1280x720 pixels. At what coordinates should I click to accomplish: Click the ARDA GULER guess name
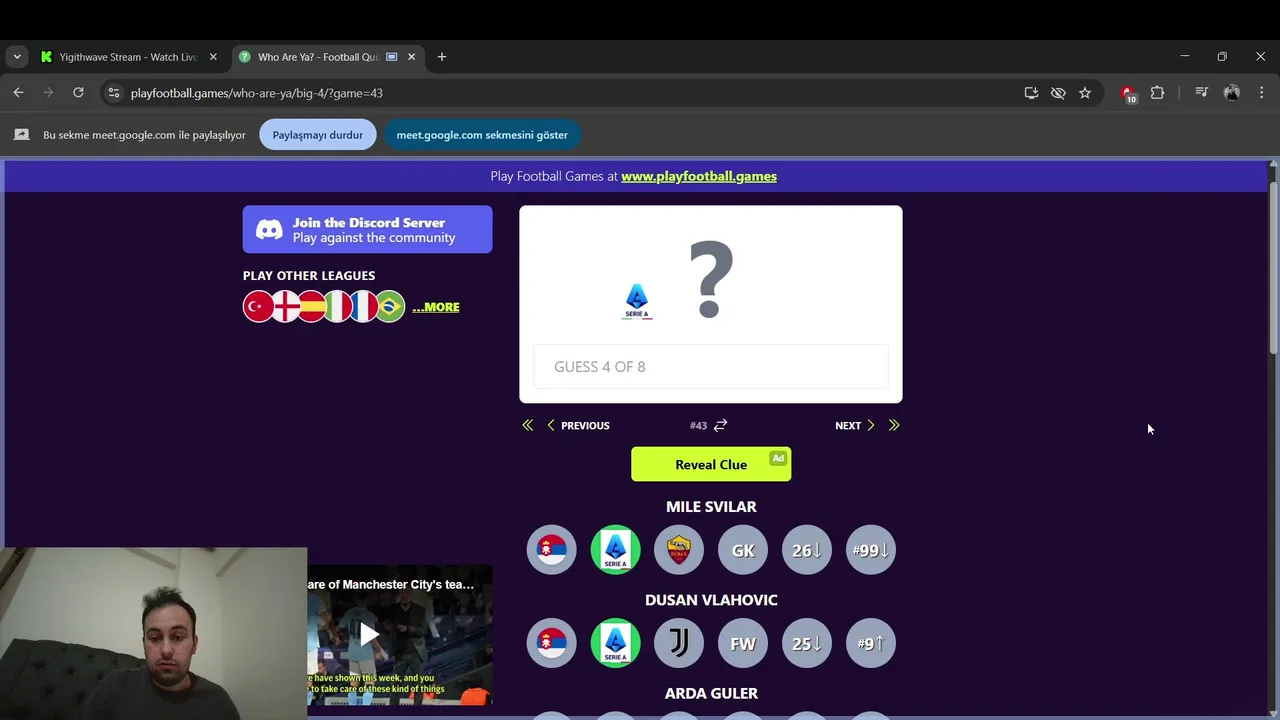point(711,693)
